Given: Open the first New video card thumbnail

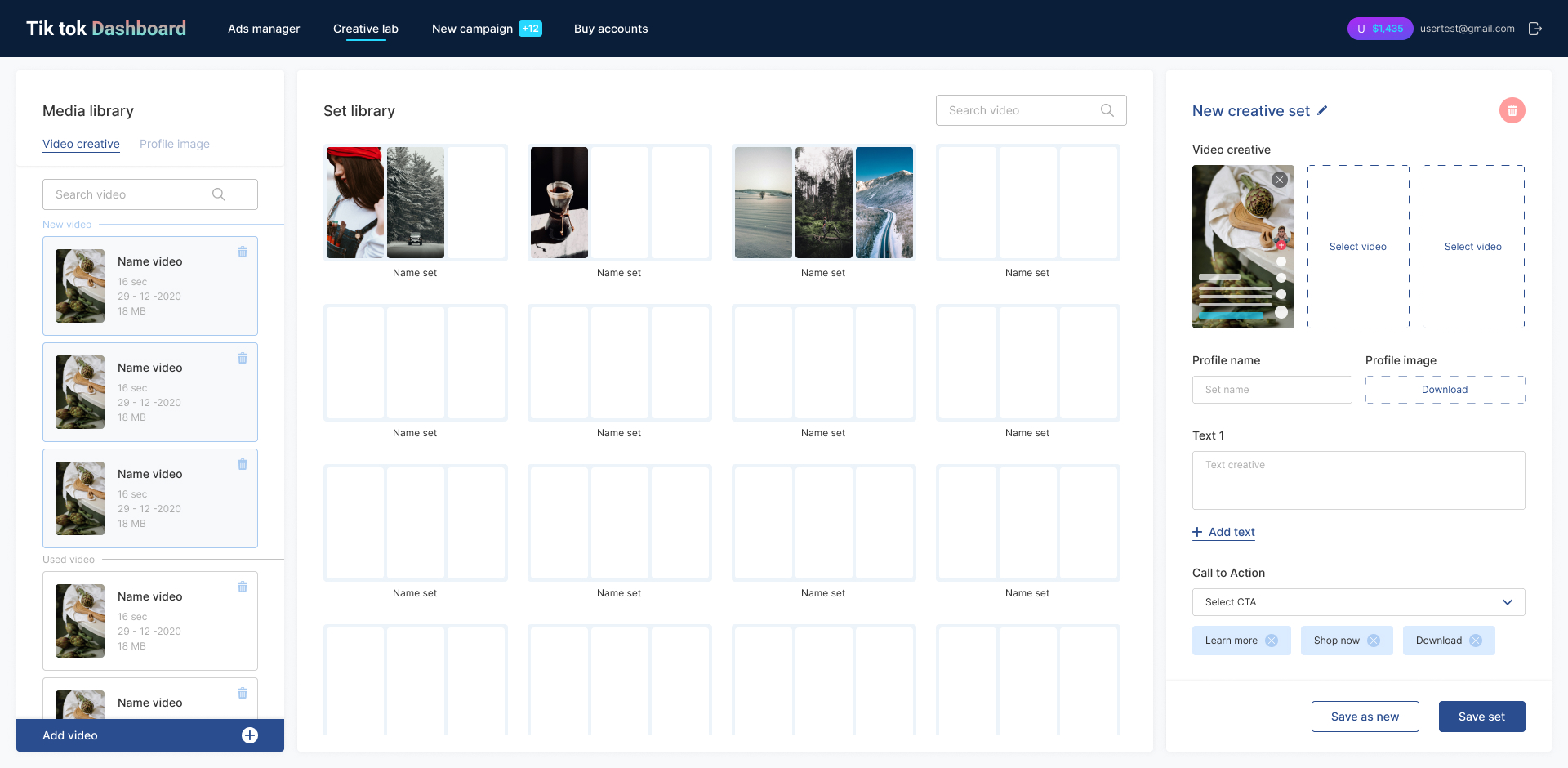Looking at the screenshot, I should pyautogui.click(x=80, y=286).
